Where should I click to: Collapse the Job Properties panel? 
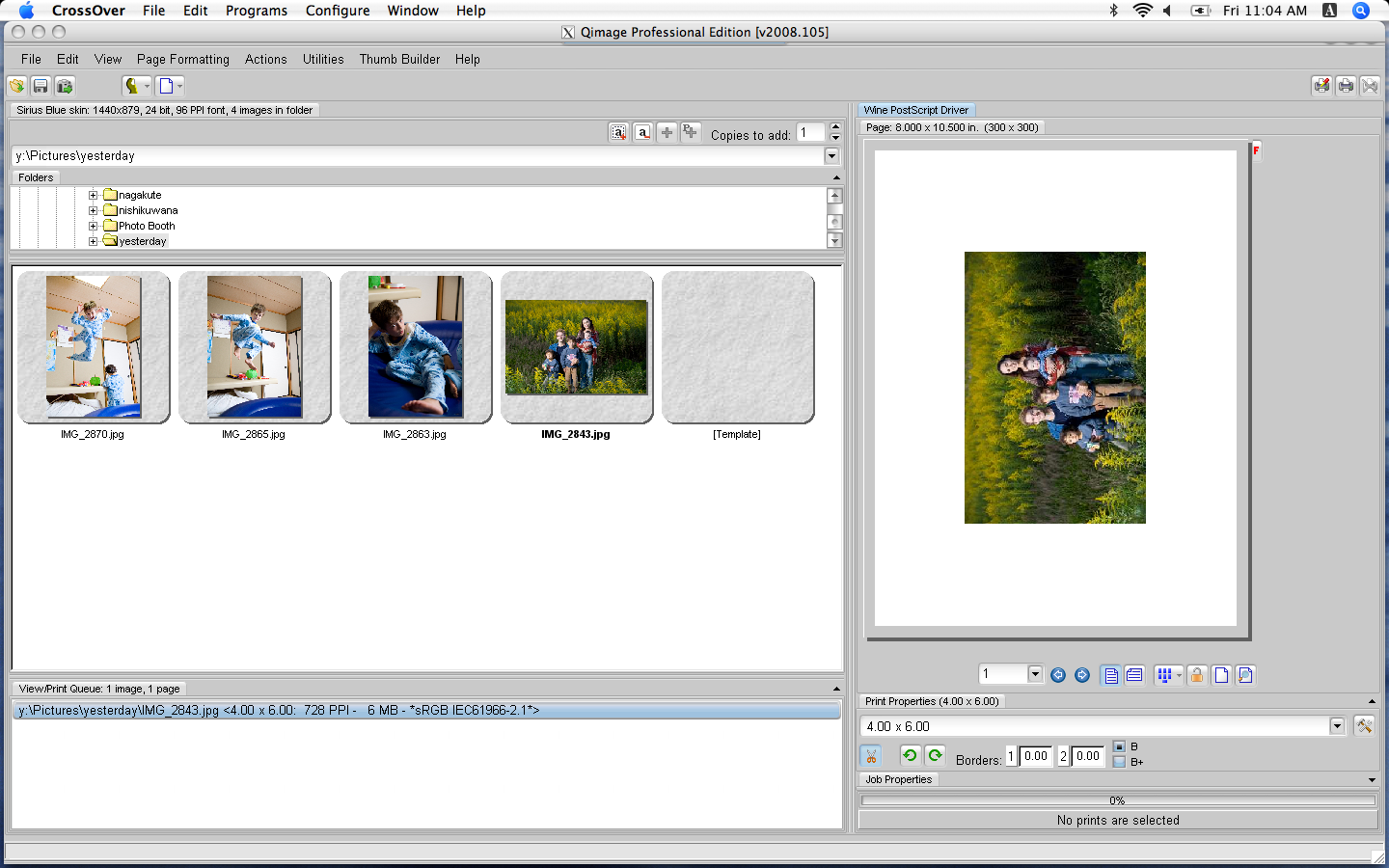click(x=1372, y=780)
